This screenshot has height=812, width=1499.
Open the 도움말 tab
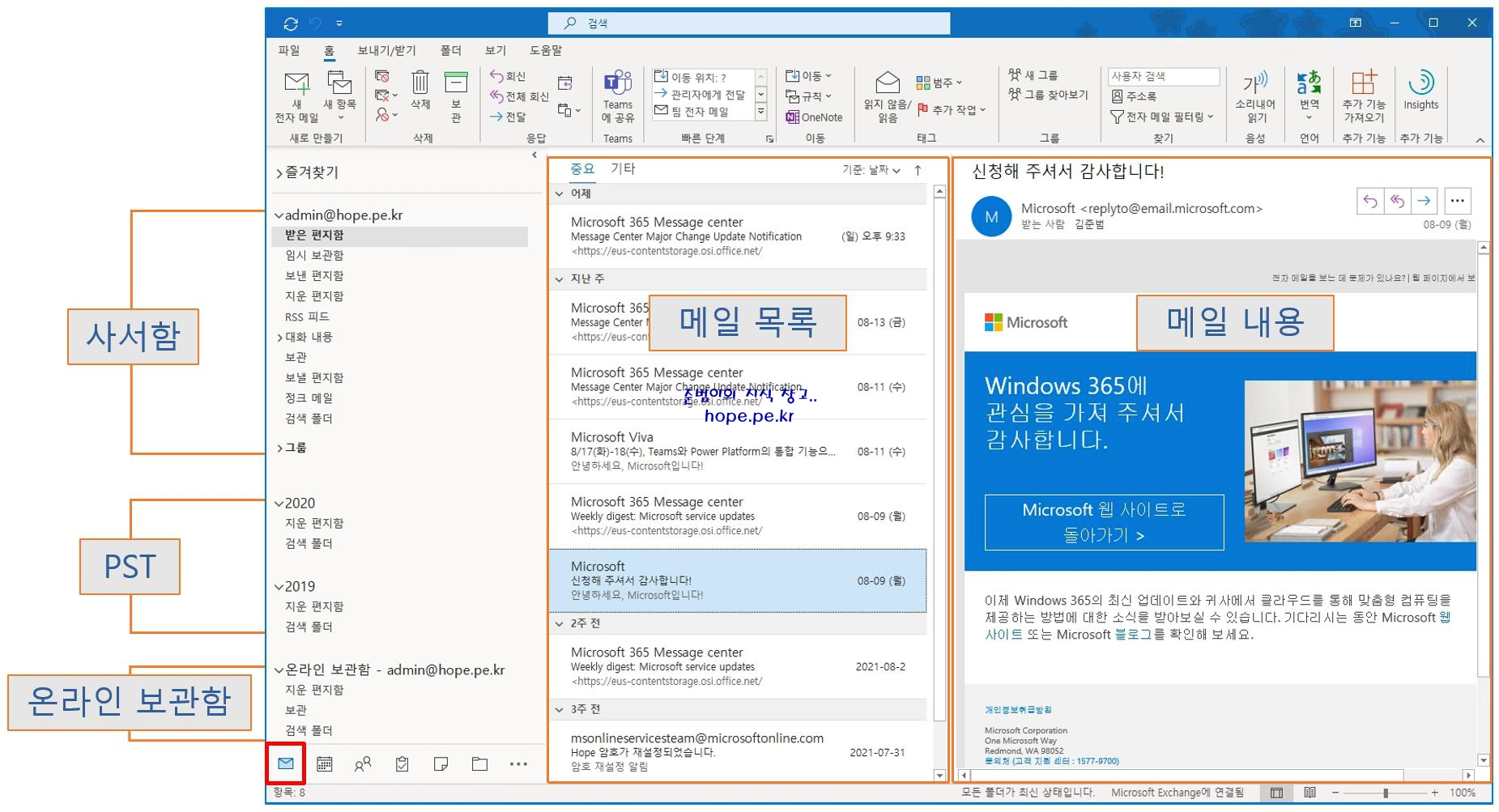click(546, 50)
